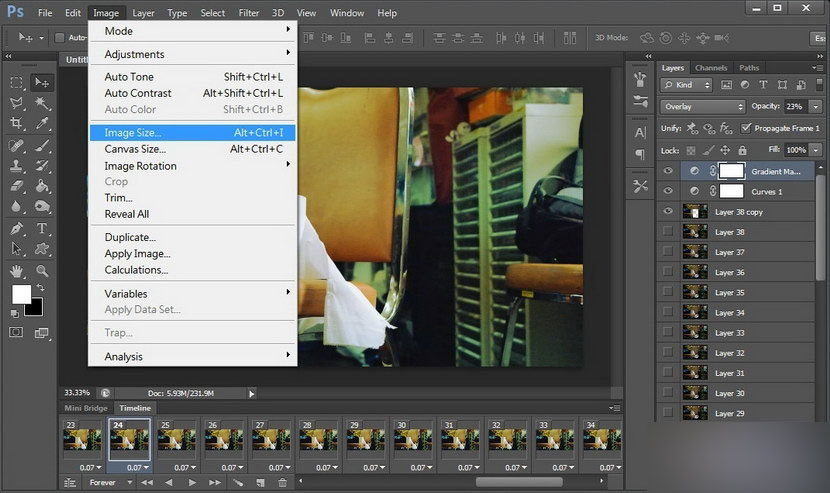Choose the Horizontal Type tool
Image resolution: width=830 pixels, height=493 pixels.
[x=42, y=228]
